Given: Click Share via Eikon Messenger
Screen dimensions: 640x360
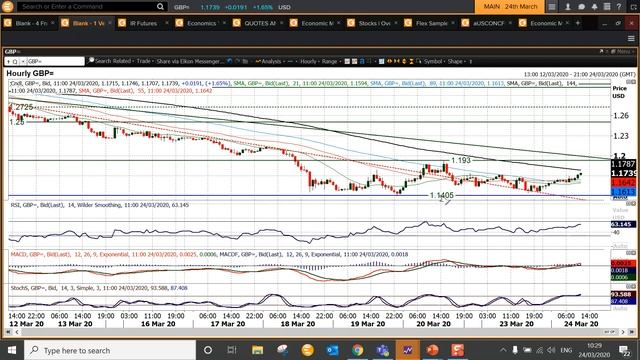Looking at the screenshot, I should pos(190,61).
